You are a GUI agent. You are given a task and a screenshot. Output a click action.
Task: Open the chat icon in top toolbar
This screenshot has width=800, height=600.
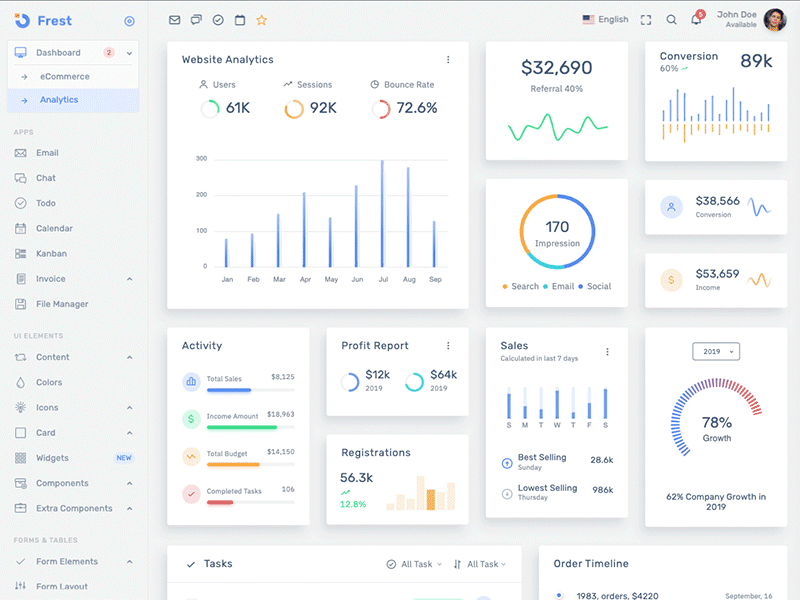(196, 20)
